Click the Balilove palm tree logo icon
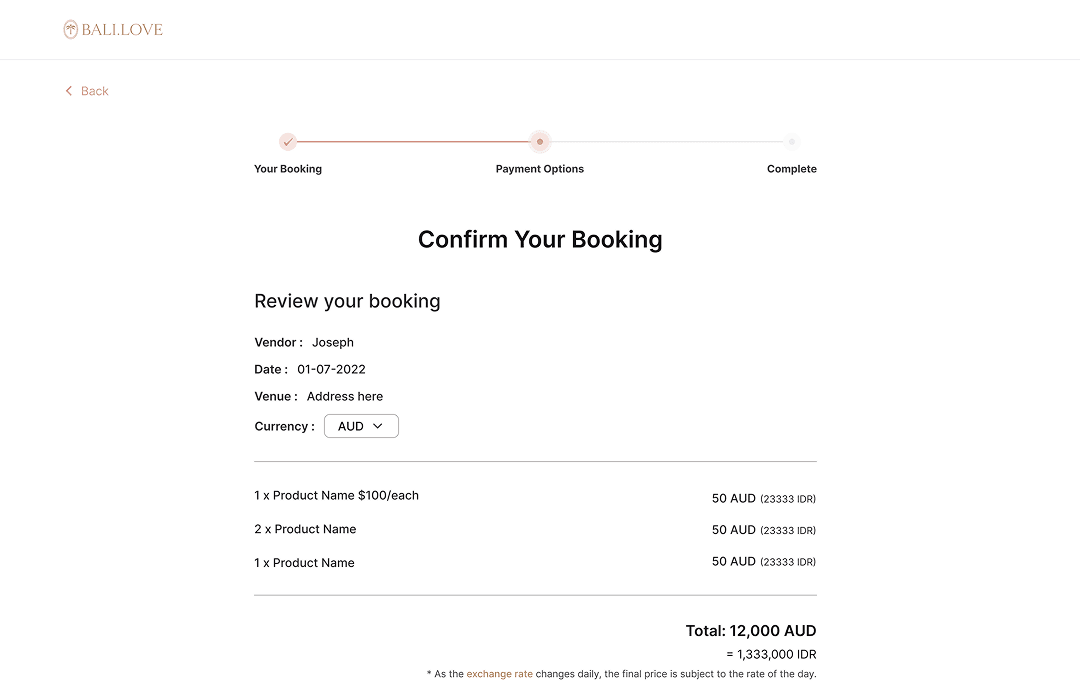1080x700 pixels. [x=71, y=30]
